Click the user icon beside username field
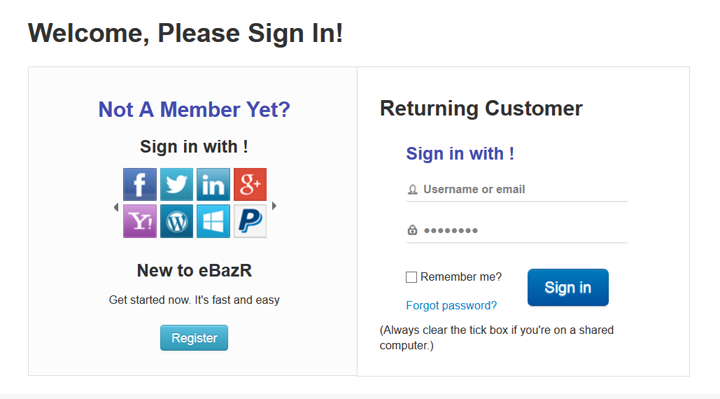 412,190
